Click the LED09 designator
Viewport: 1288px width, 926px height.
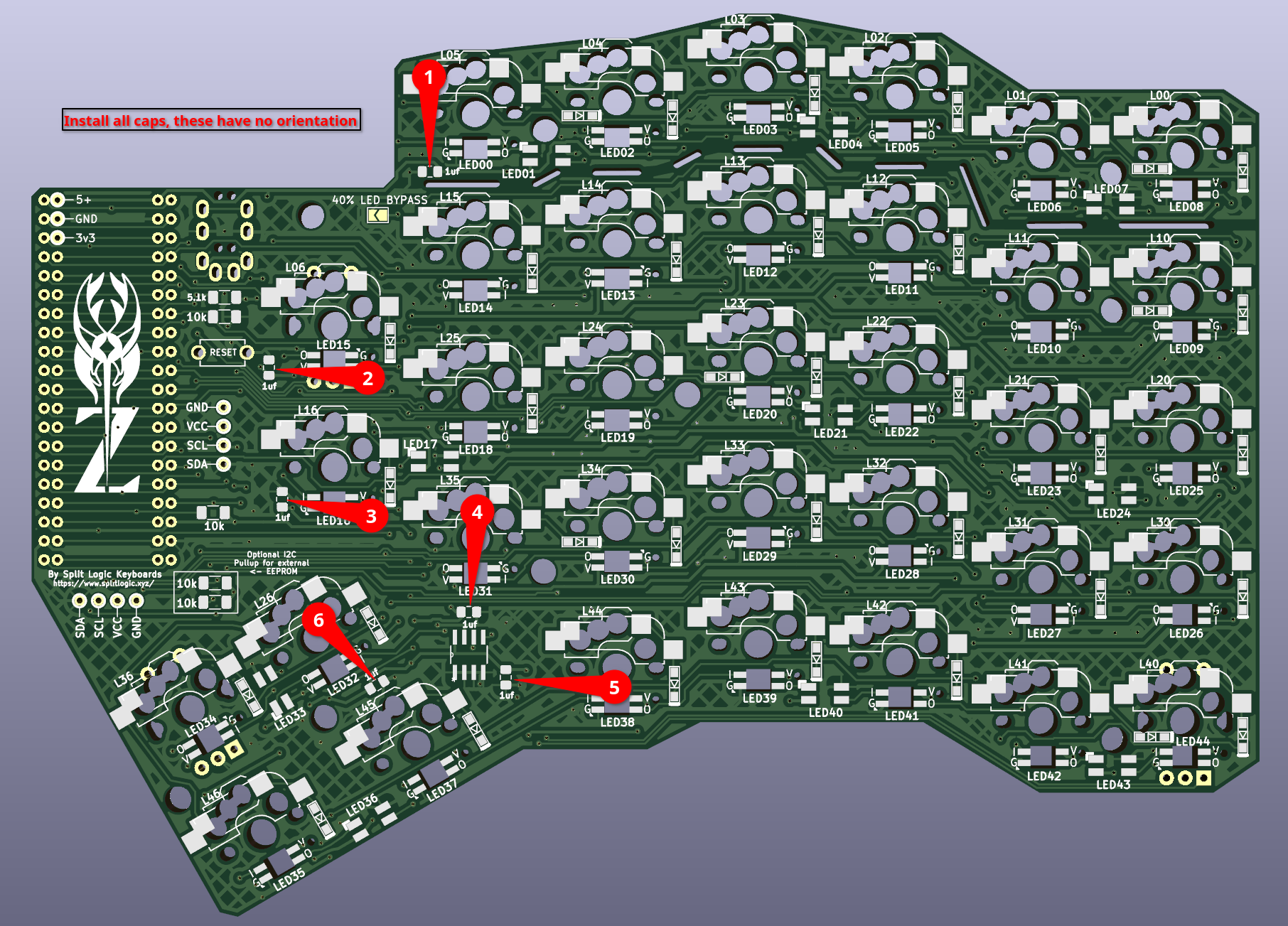[x=1186, y=349]
